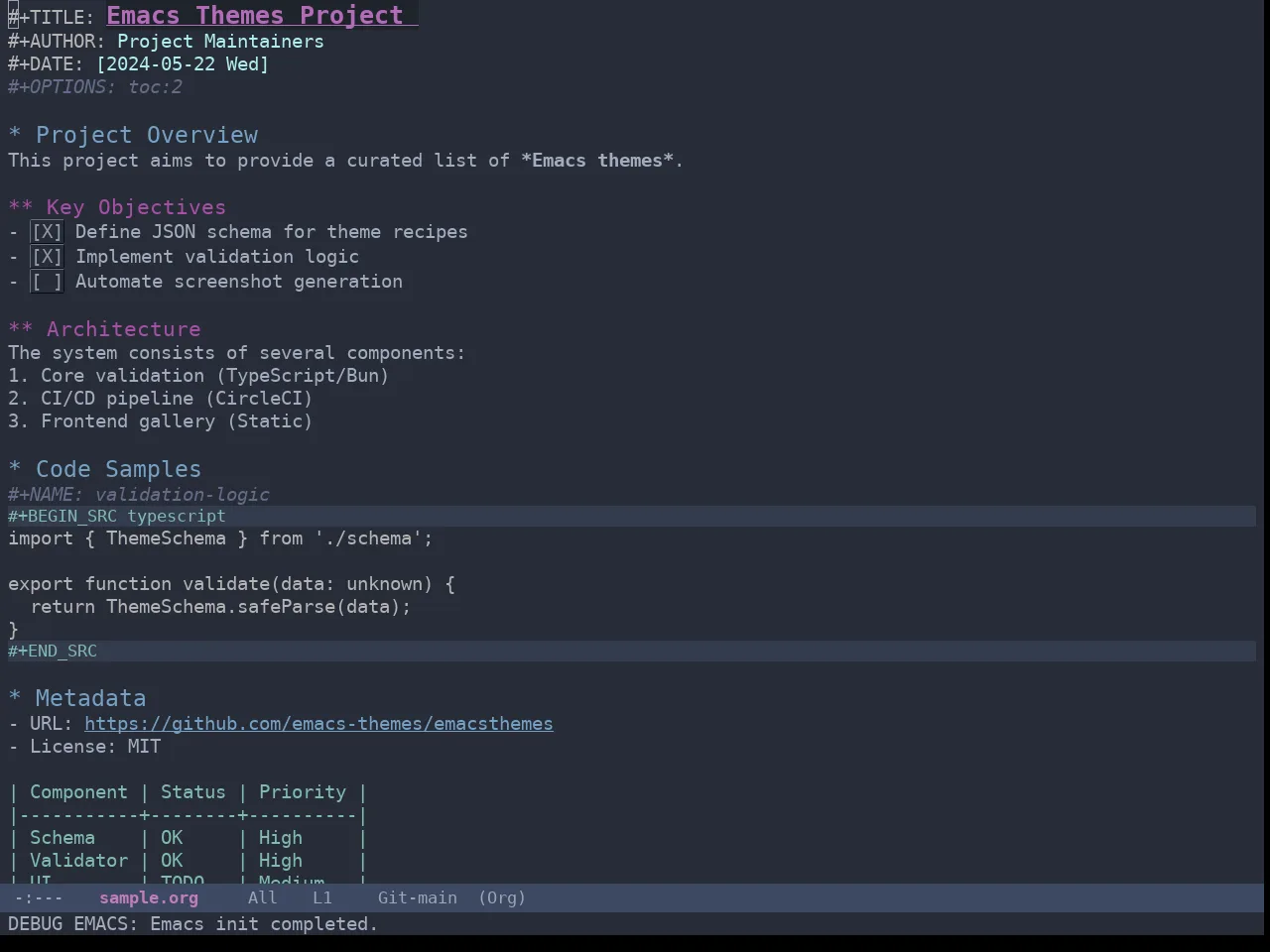Click the (Org) major mode indicator
Image resolution: width=1270 pixels, height=952 pixels.
pyautogui.click(x=502, y=898)
